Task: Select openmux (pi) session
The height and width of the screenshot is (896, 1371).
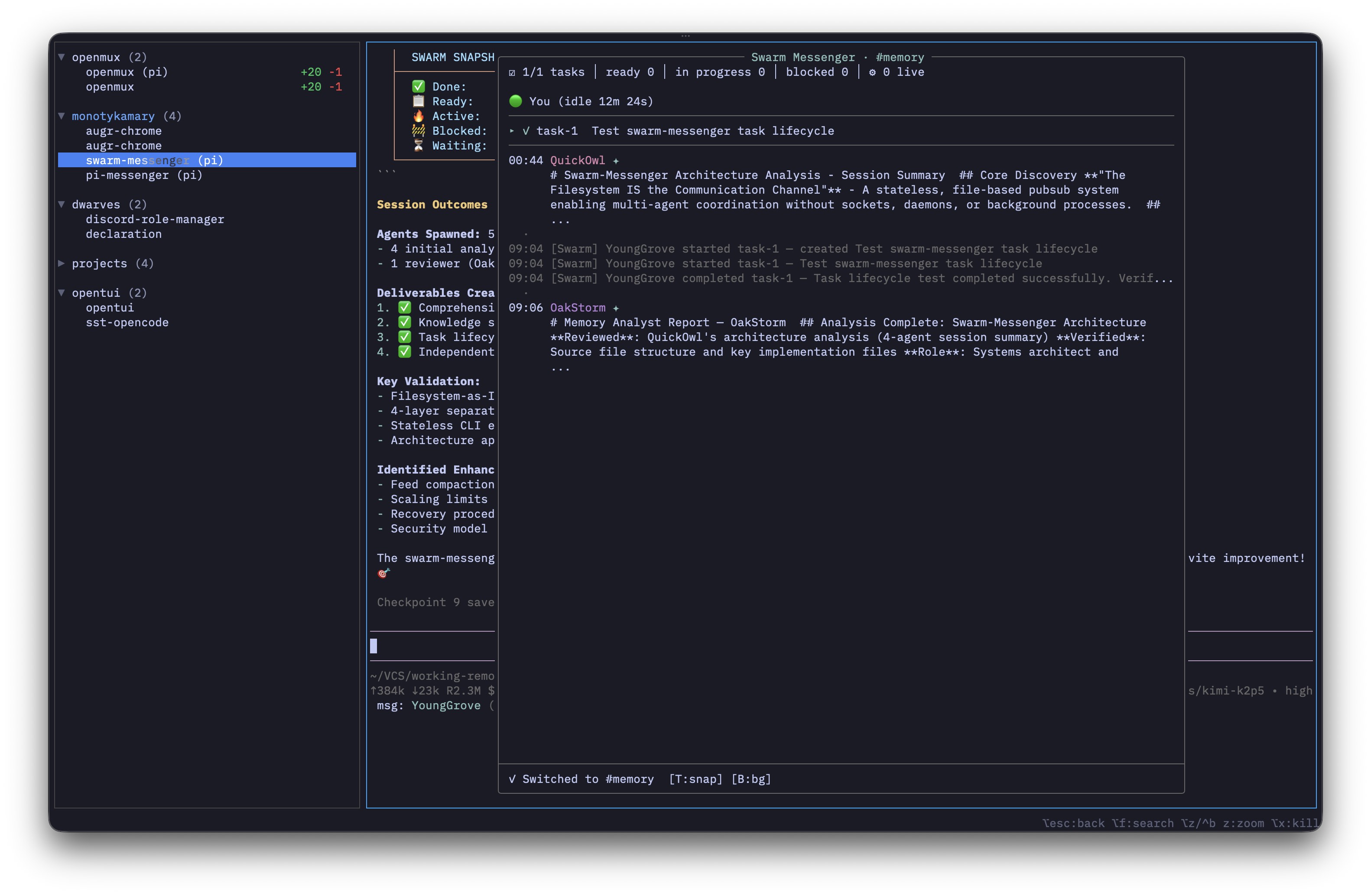Action: coord(207,72)
